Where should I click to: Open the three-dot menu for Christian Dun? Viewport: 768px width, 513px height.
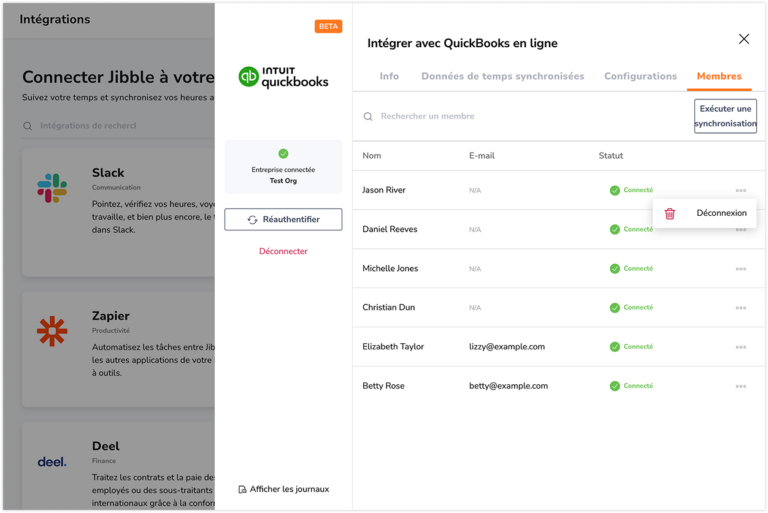click(740, 308)
